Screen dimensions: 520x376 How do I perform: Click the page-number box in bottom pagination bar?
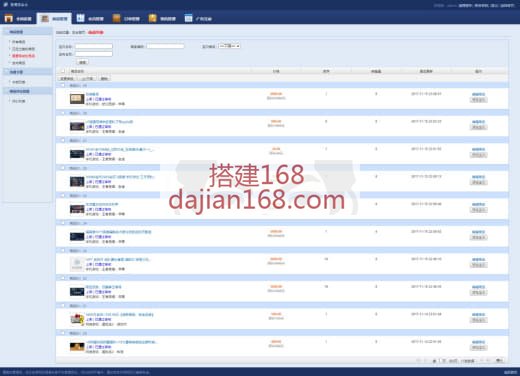pos(444,361)
